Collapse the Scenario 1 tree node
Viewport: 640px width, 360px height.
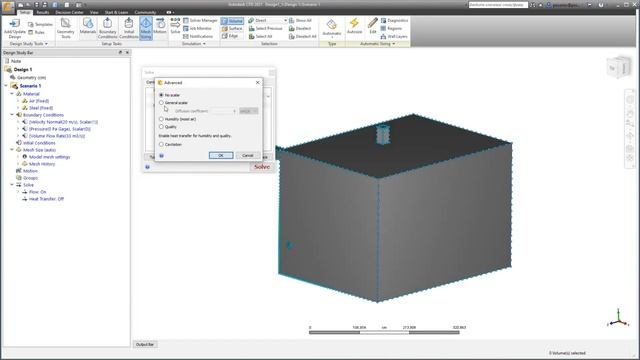pos(6,86)
